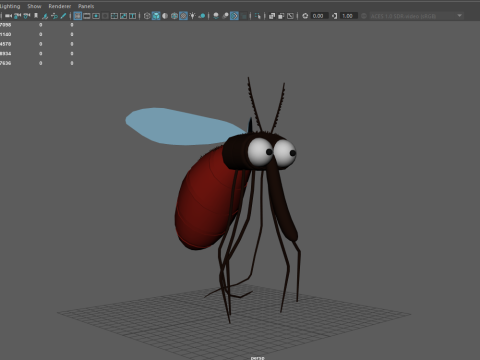Screen dimensions: 480x360
Task: Toggle the Resolution Gate icon
Action: click(x=96, y=16)
